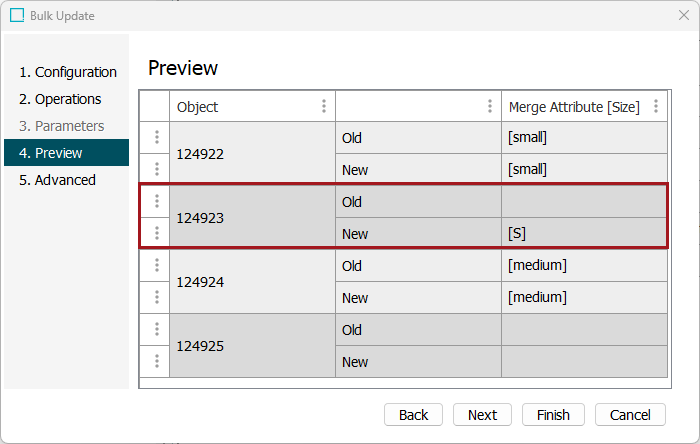Open row options for 124923 New

[x=157, y=234]
